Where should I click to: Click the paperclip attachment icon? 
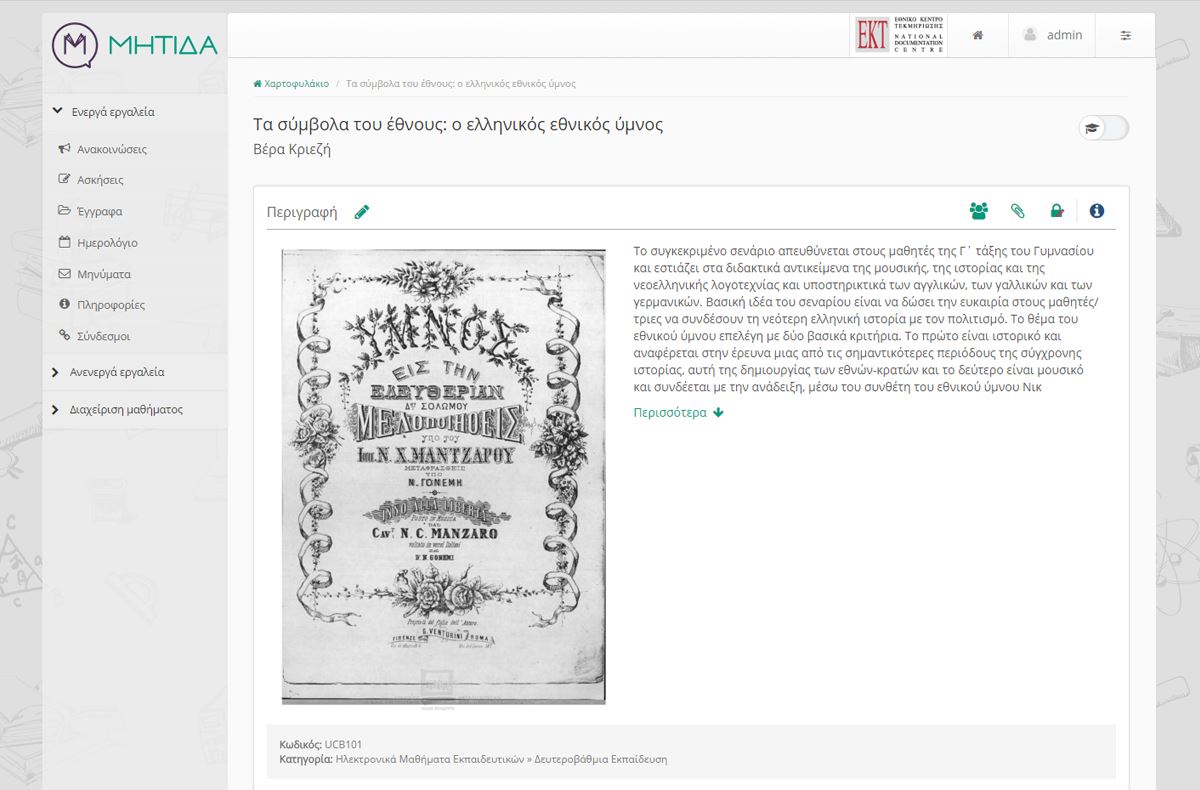[1017, 211]
